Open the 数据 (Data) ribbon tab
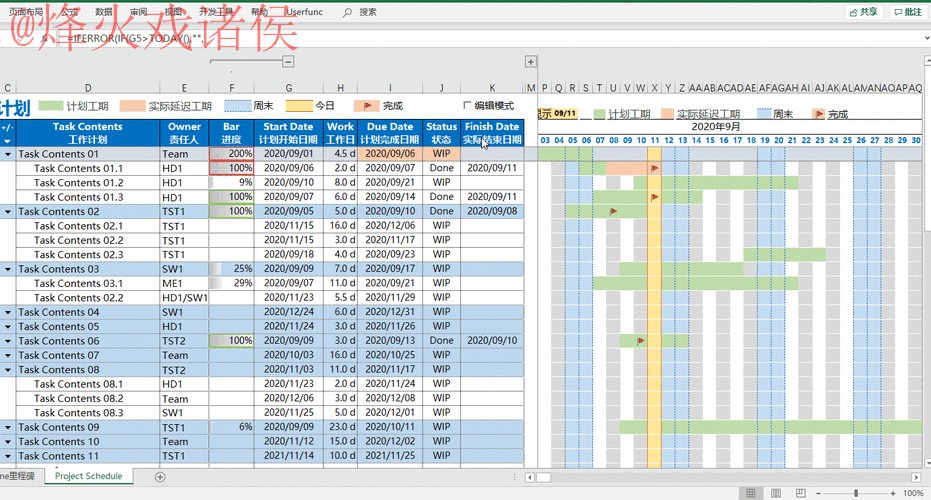 [x=103, y=12]
